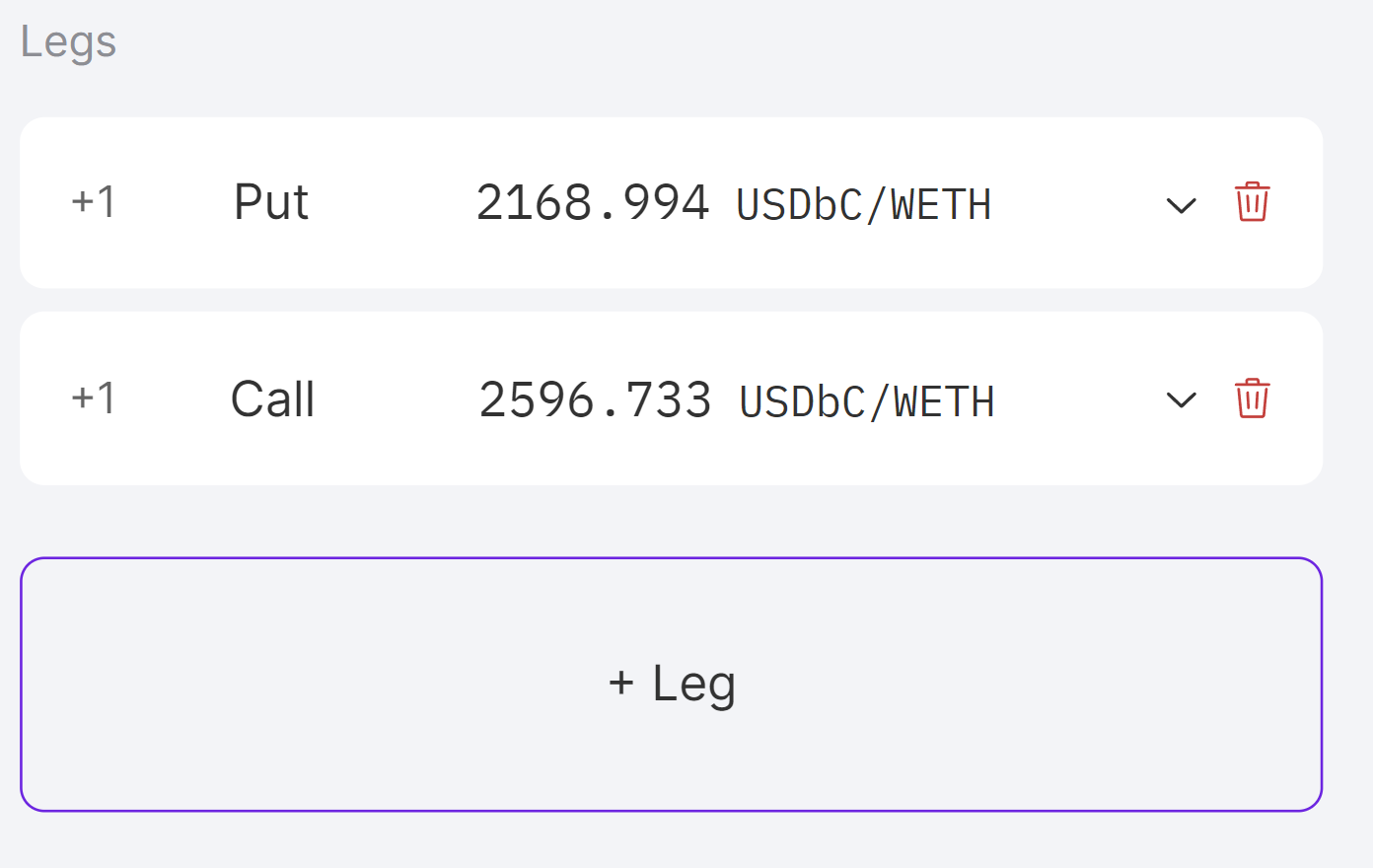Click the plus symbol inside Leg button
The height and width of the screenshot is (868, 1373).
(620, 683)
